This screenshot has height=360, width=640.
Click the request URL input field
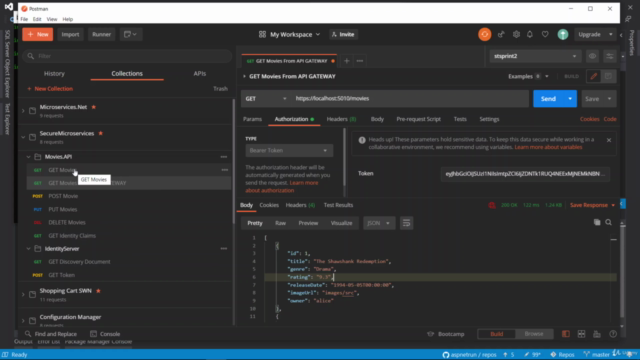pos(410,99)
